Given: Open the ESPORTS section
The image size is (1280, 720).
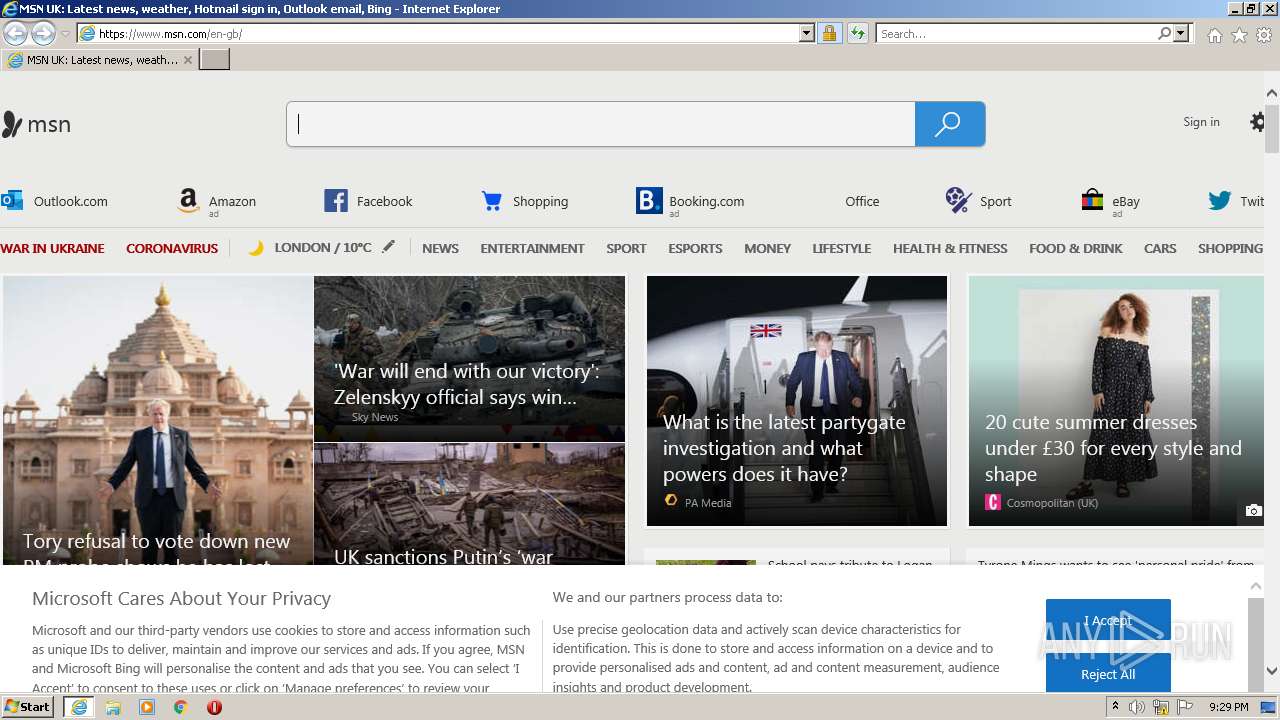Looking at the screenshot, I should click(695, 248).
